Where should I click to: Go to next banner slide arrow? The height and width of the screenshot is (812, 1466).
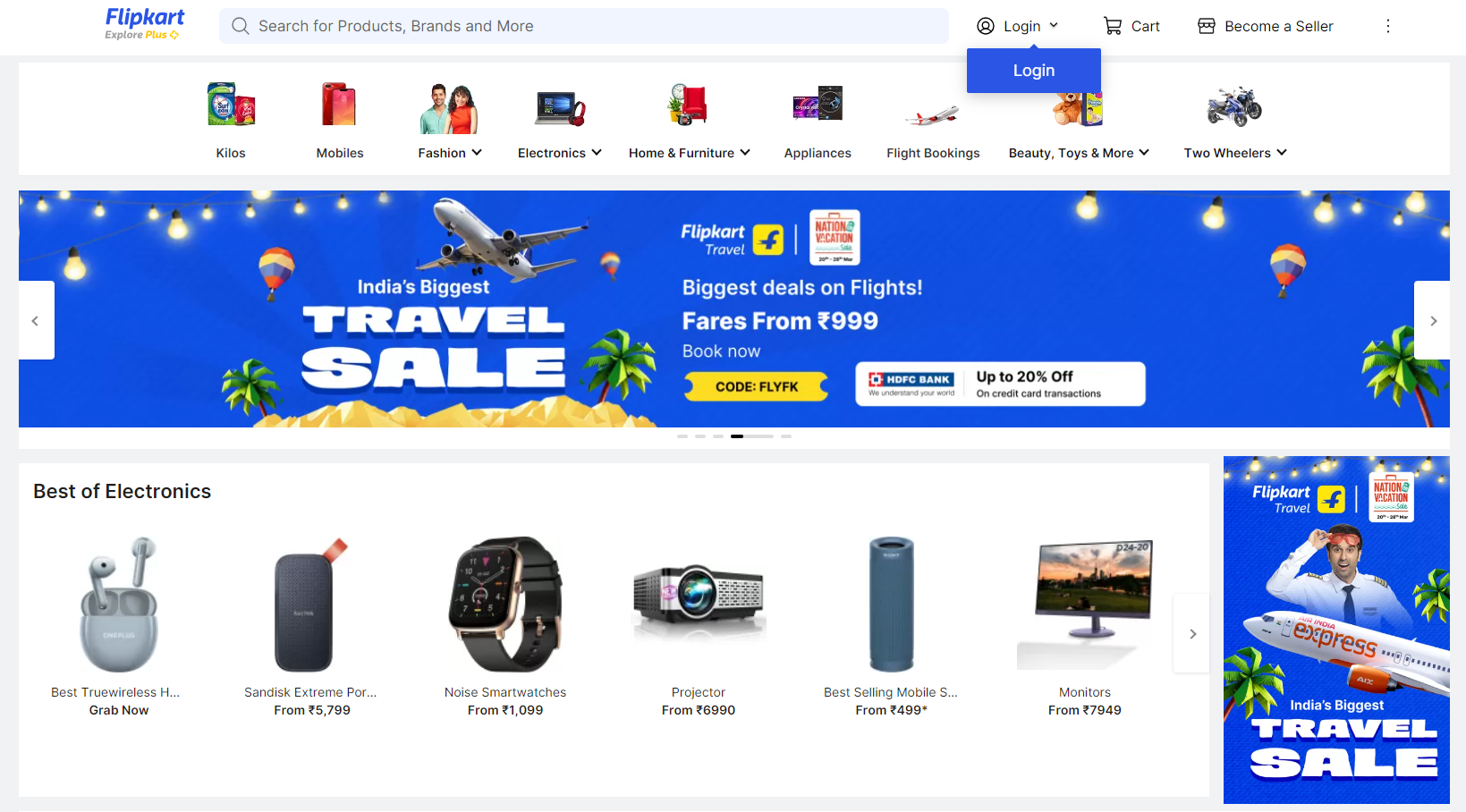[1433, 320]
